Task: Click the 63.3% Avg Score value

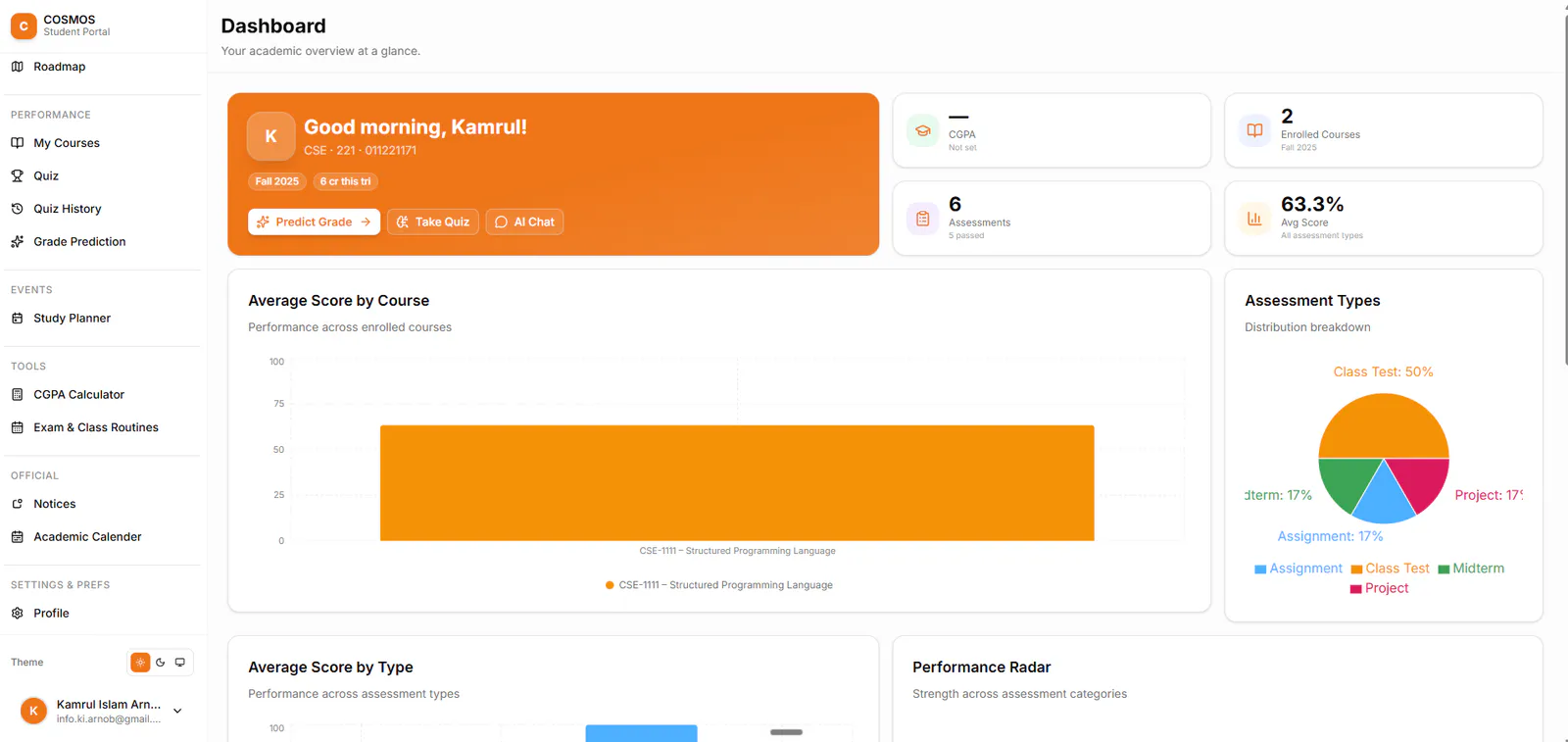Action: click(1312, 204)
